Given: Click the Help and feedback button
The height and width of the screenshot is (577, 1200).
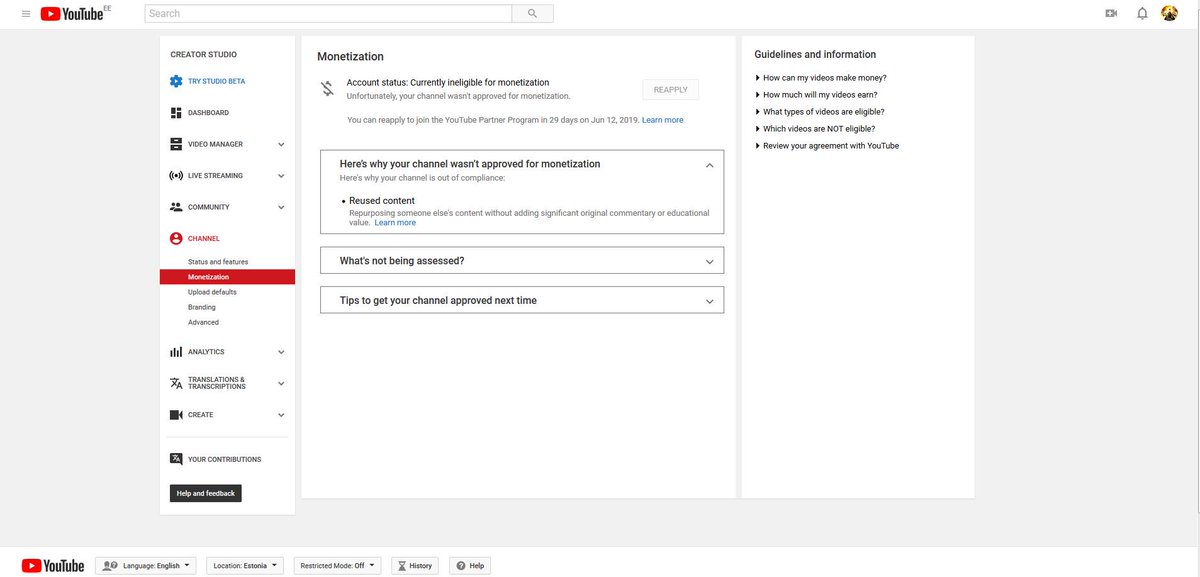Looking at the screenshot, I should click(206, 493).
